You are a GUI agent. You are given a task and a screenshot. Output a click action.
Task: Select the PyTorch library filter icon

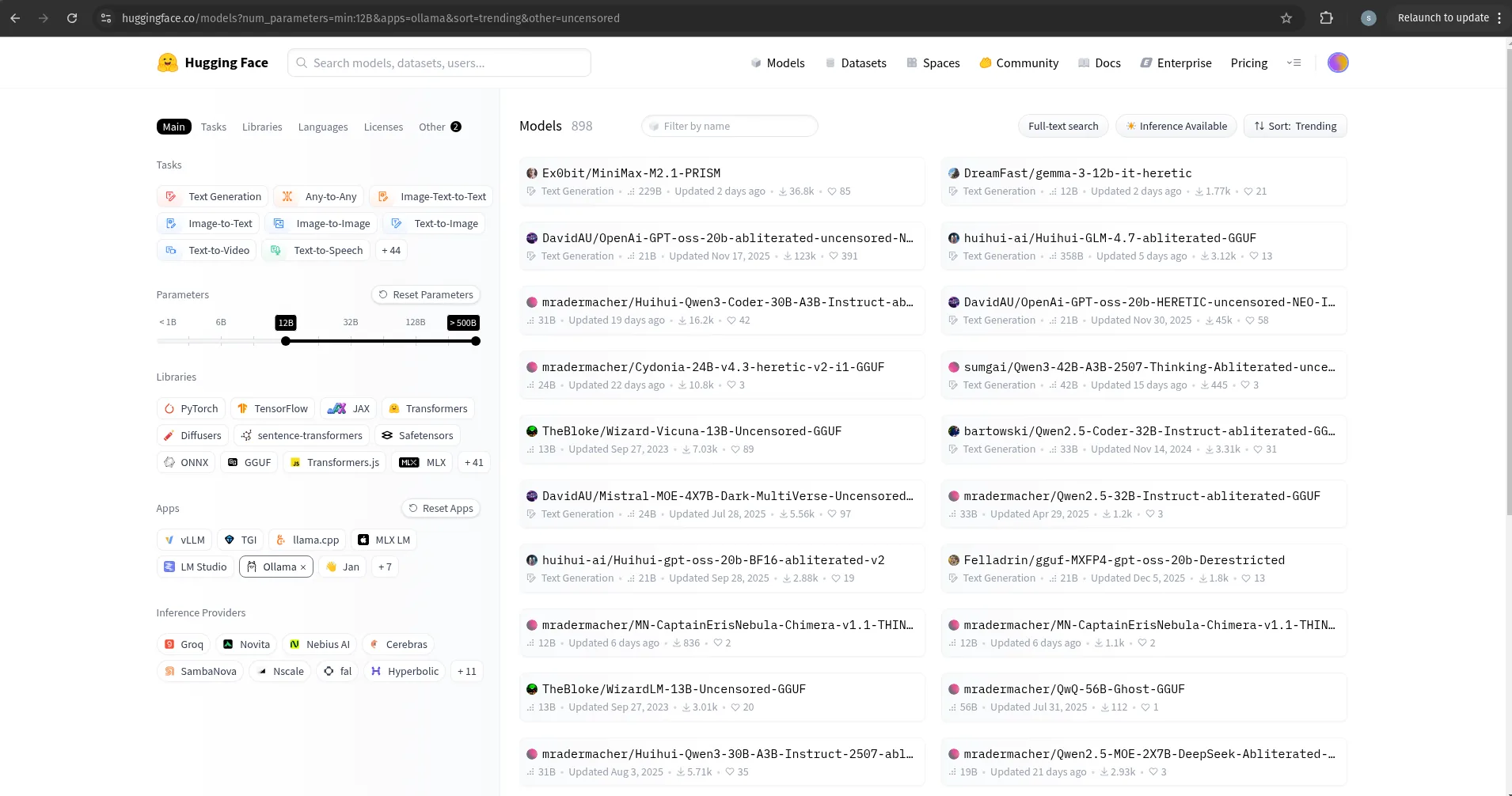click(169, 408)
